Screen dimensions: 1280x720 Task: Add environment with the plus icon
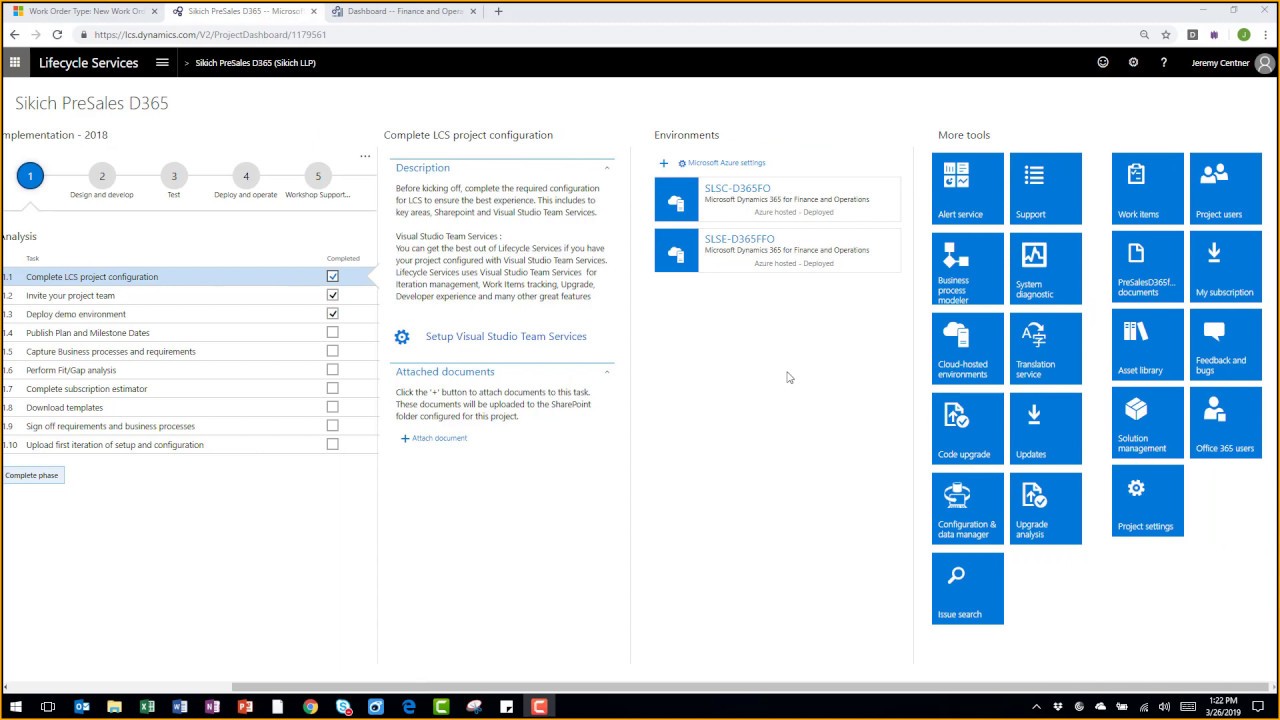tap(663, 163)
